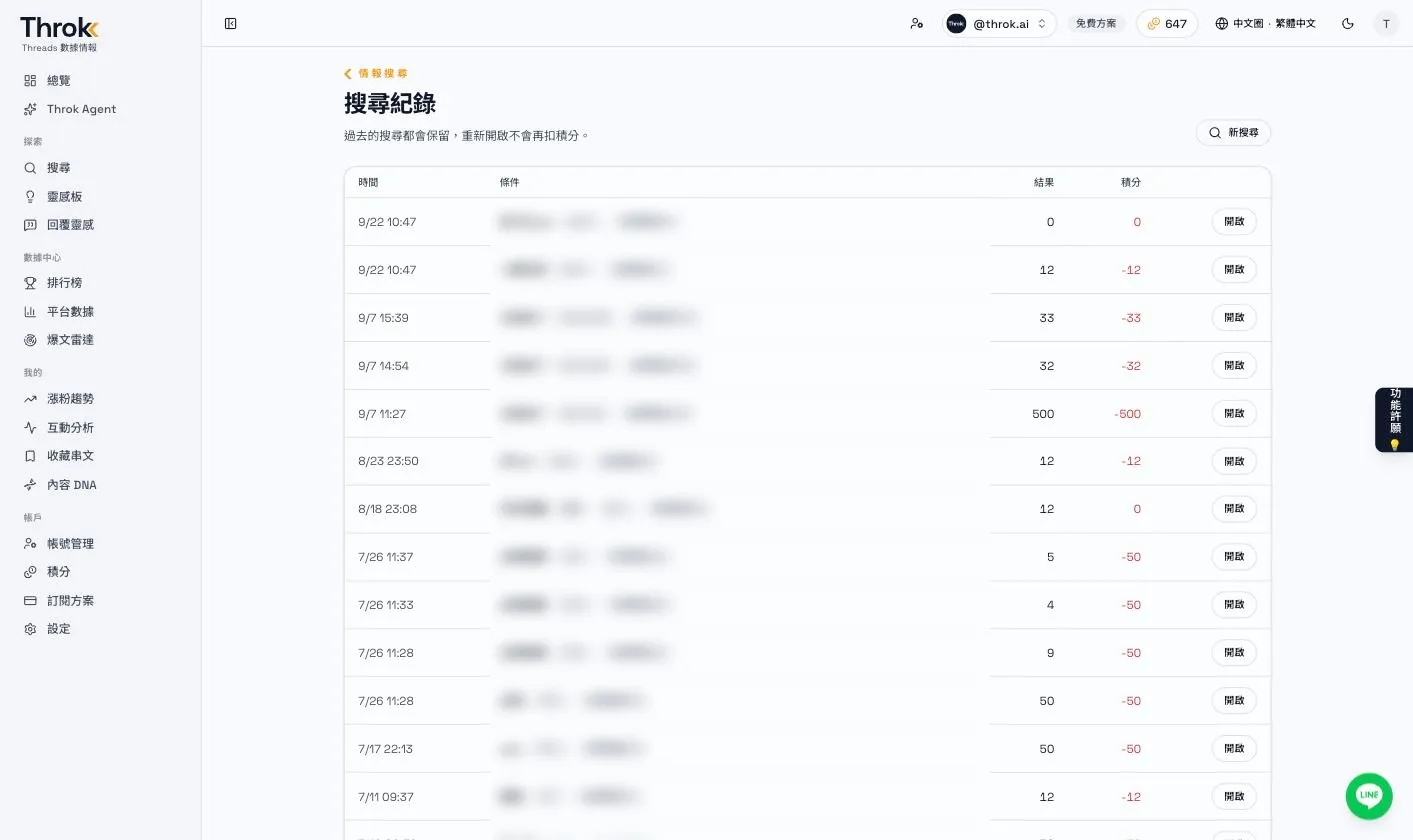This screenshot has width=1413, height=840.
Task: Click the 7/17 22:13 timestamp
Action: (385, 749)
